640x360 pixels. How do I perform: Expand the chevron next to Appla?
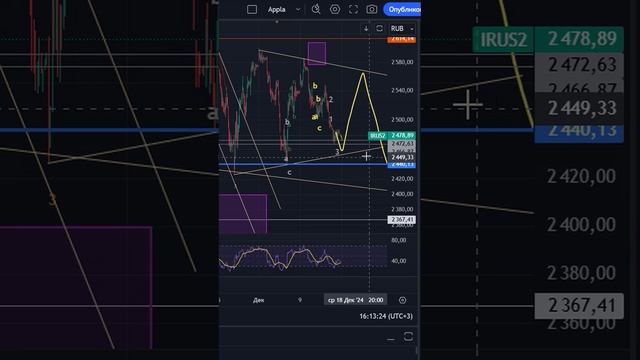pyautogui.click(x=298, y=9)
